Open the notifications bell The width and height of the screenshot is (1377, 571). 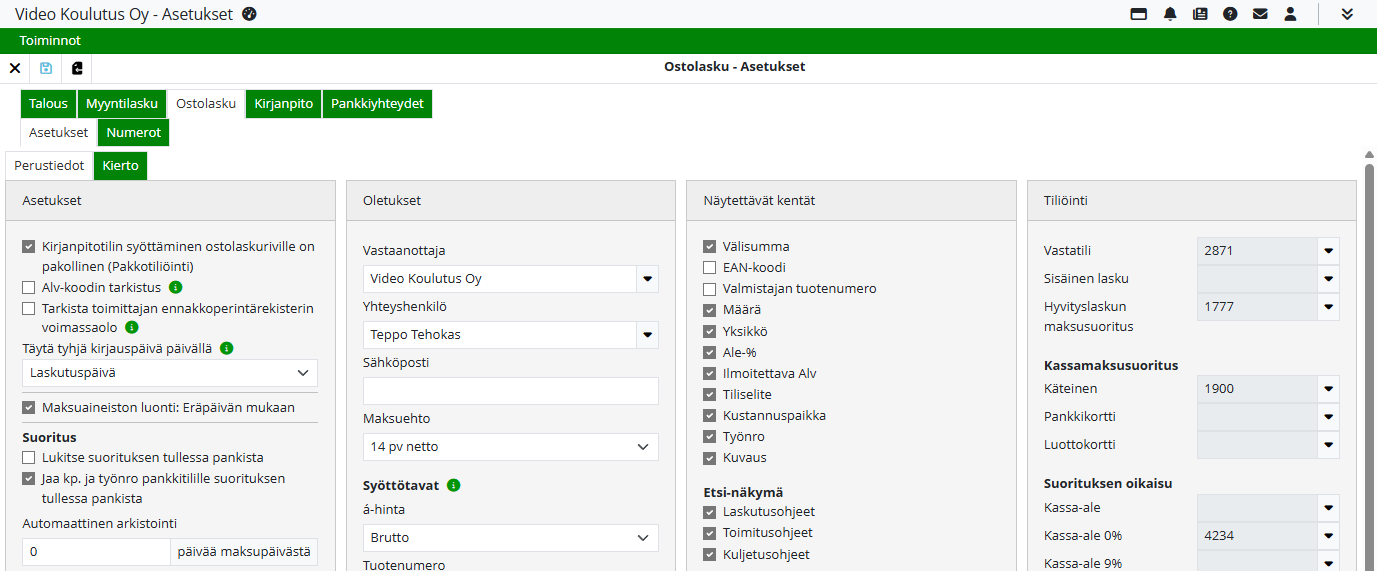point(1170,14)
